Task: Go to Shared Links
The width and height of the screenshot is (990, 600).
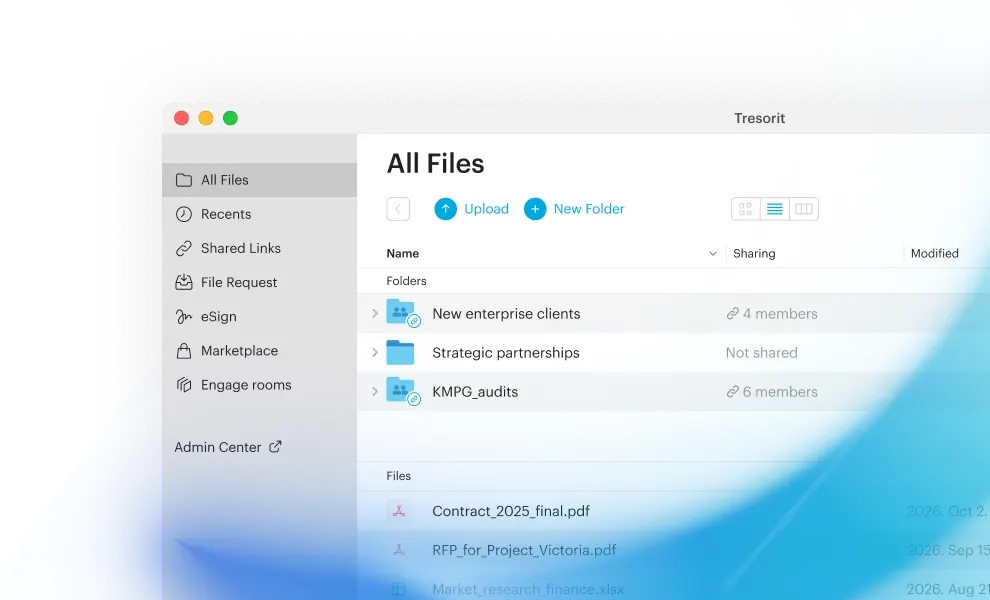Action: tap(259, 248)
